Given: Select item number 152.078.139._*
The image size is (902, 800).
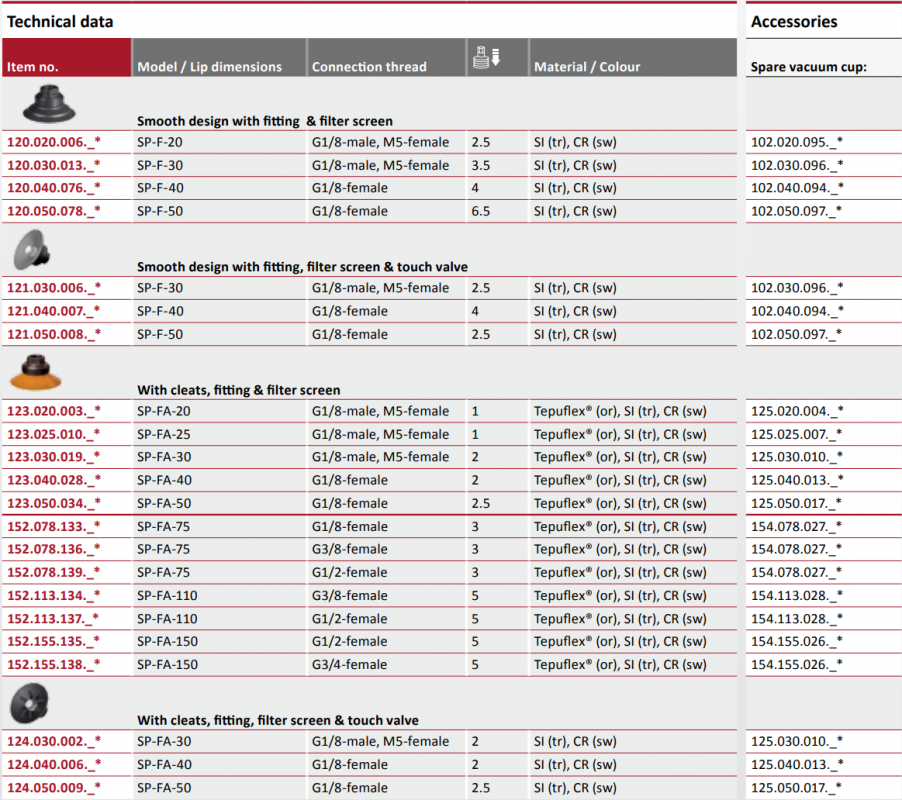Looking at the screenshot, I should coord(53,572).
